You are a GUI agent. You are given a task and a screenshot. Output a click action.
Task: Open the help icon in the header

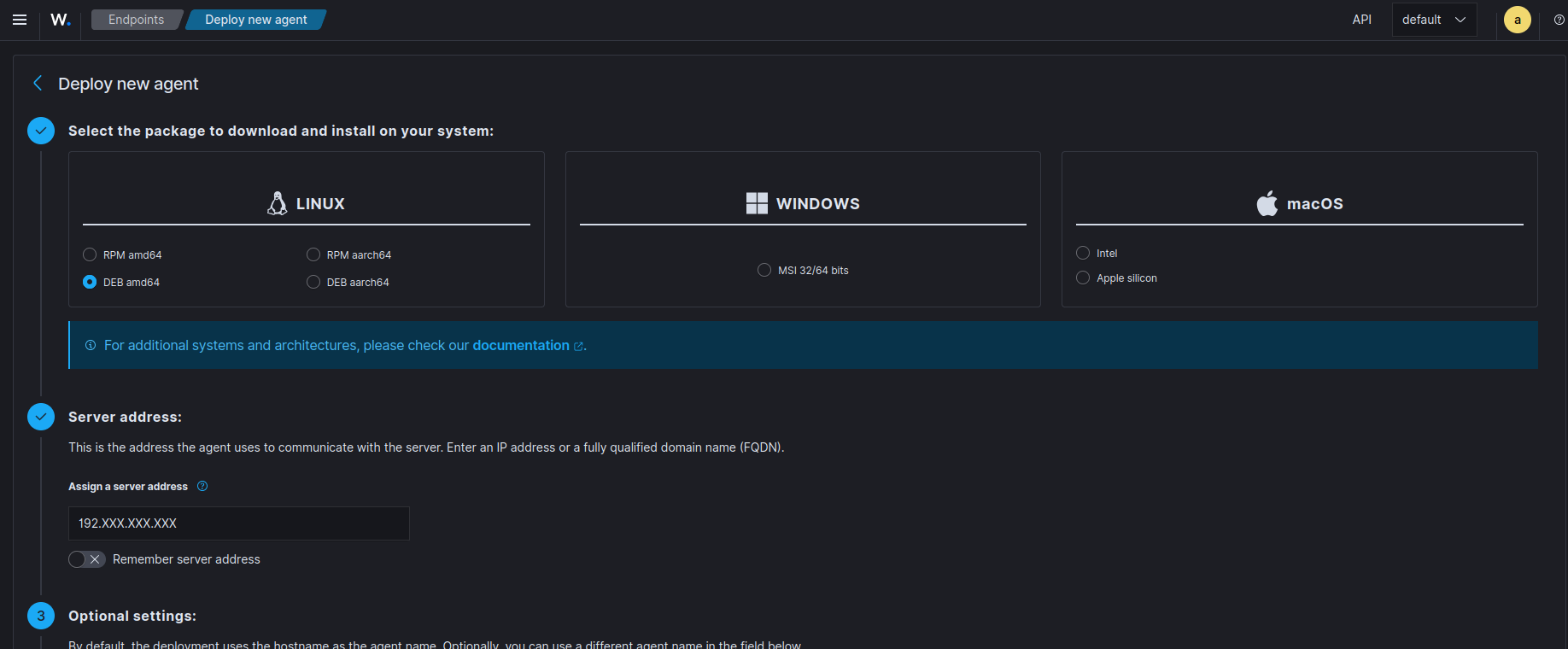(1559, 20)
